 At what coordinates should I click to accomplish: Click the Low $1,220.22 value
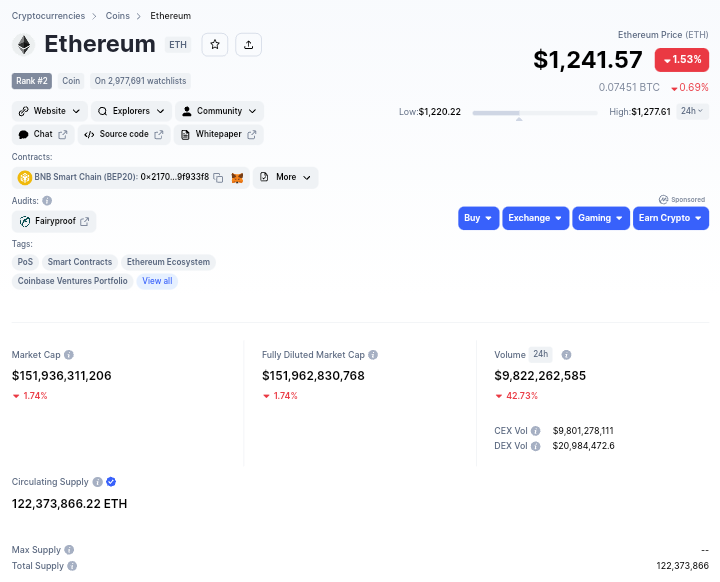click(x=439, y=112)
